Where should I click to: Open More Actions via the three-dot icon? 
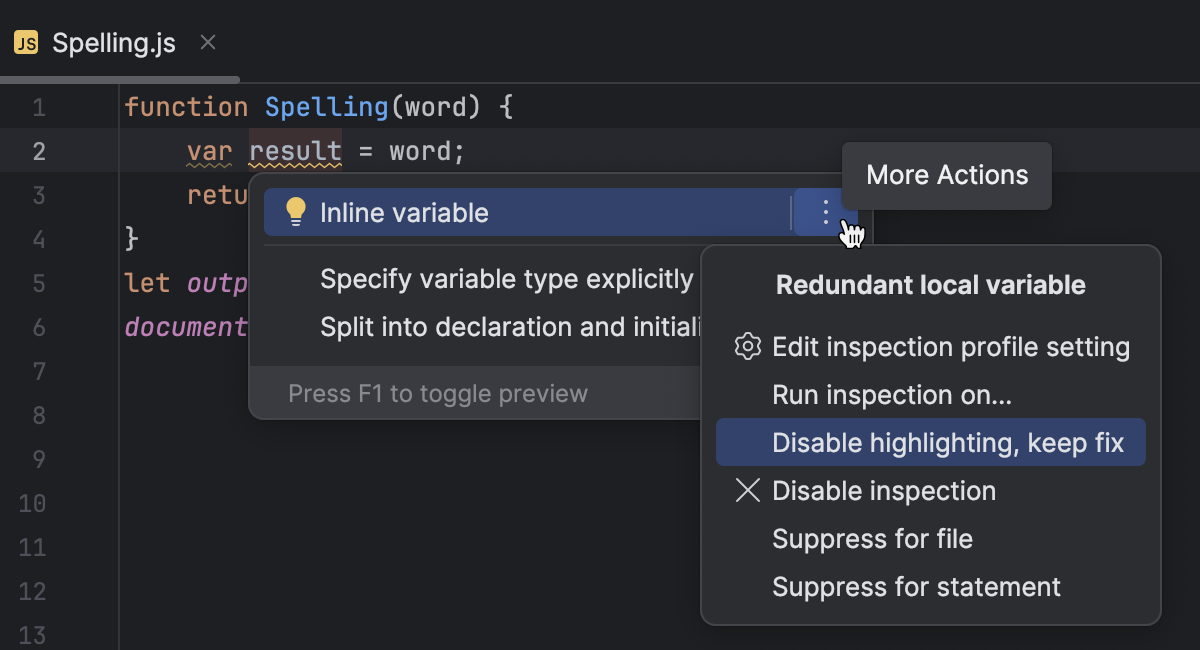tap(823, 212)
